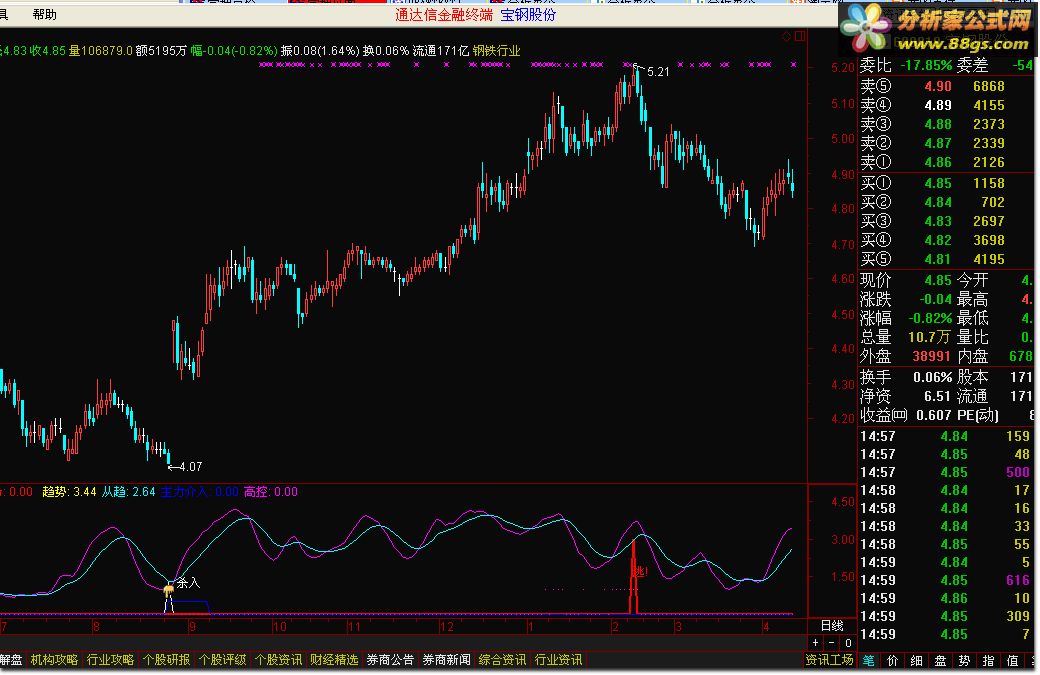1040x675 pixels.
Task: Open the 资讯工场 tab
Action: tap(829, 660)
